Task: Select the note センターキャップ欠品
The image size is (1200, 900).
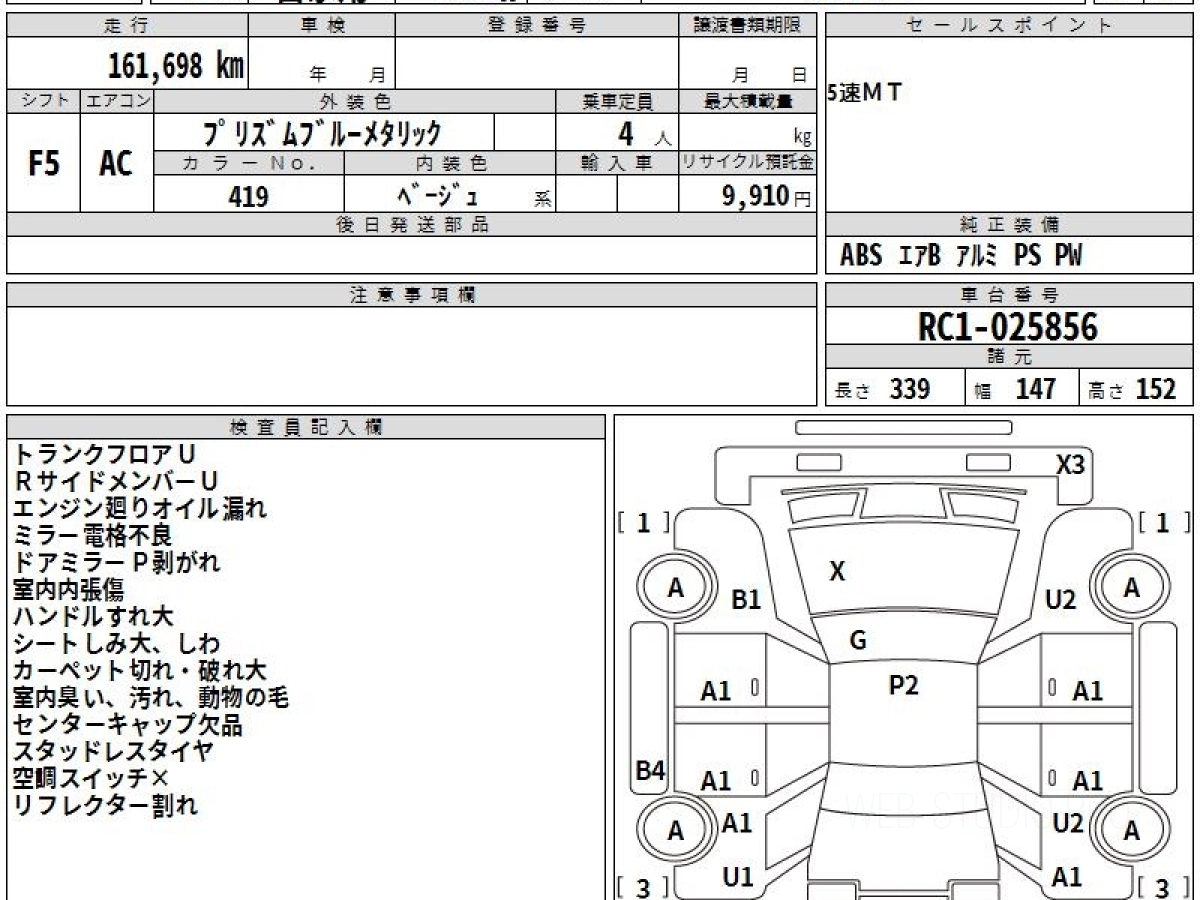Action: coord(128,725)
